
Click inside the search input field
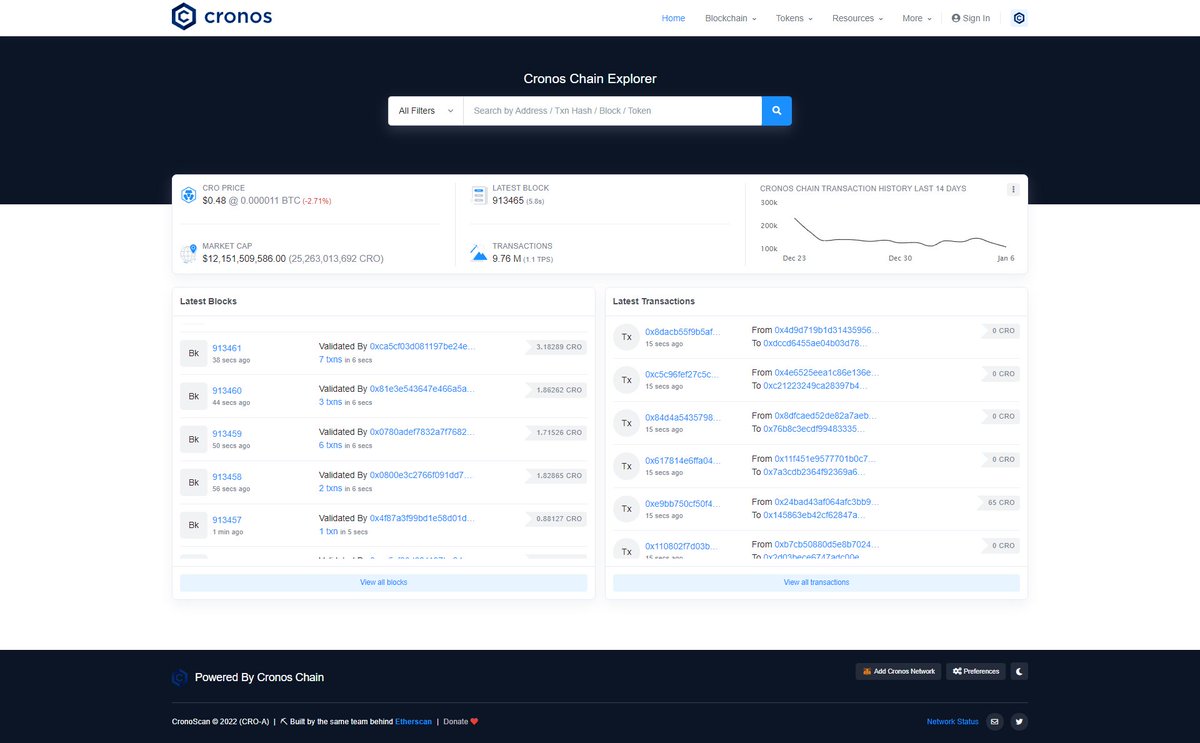click(600, 110)
